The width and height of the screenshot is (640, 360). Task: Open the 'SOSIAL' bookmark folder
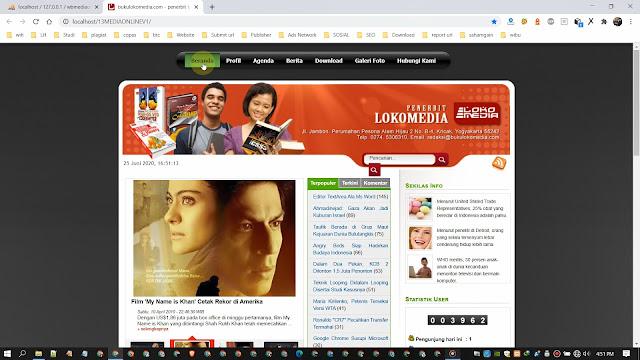pos(337,35)
